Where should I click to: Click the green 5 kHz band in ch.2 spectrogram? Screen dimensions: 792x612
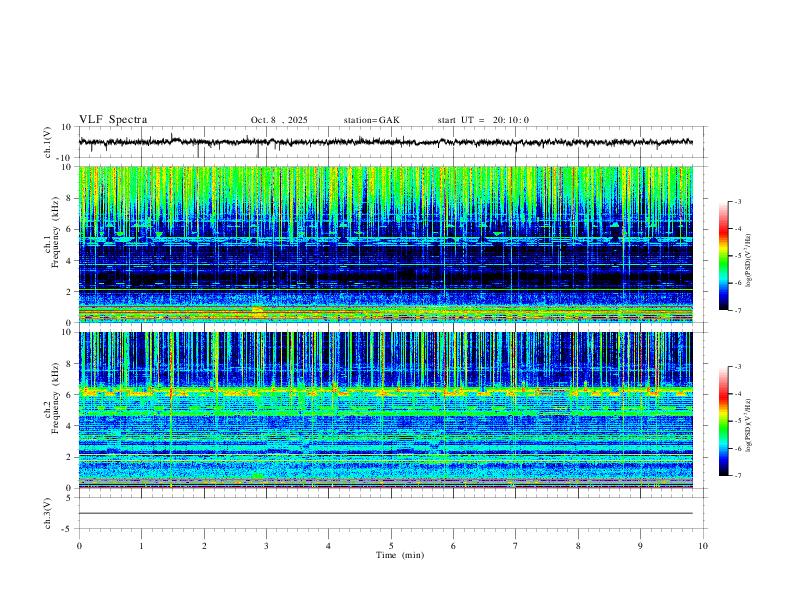(386, 413)
